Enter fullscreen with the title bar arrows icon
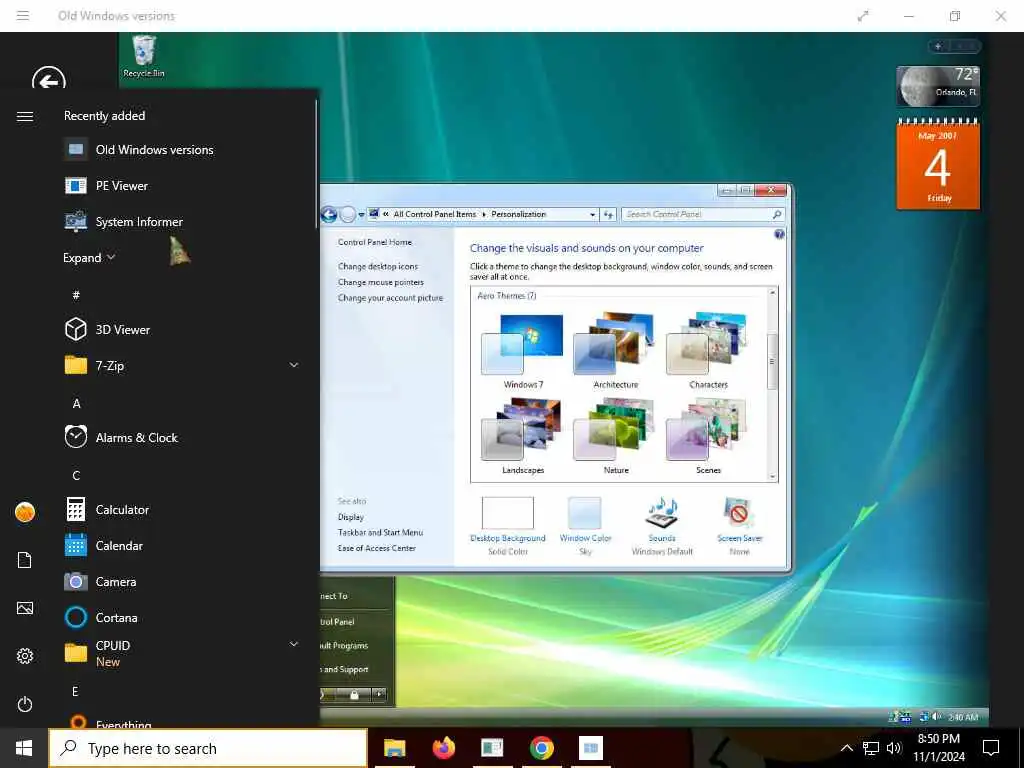 [x=863, y=16]
